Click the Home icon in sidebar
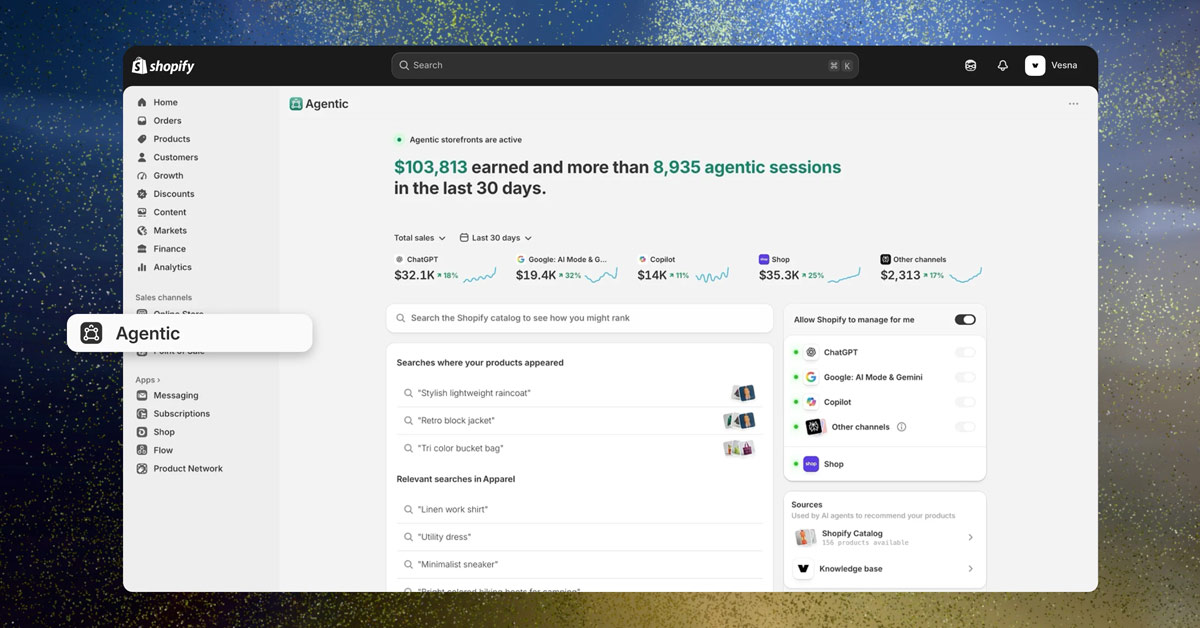Image resolution: width=1200 pixels, height=628 pixels. pyautogui.click(x=142, y=102)
